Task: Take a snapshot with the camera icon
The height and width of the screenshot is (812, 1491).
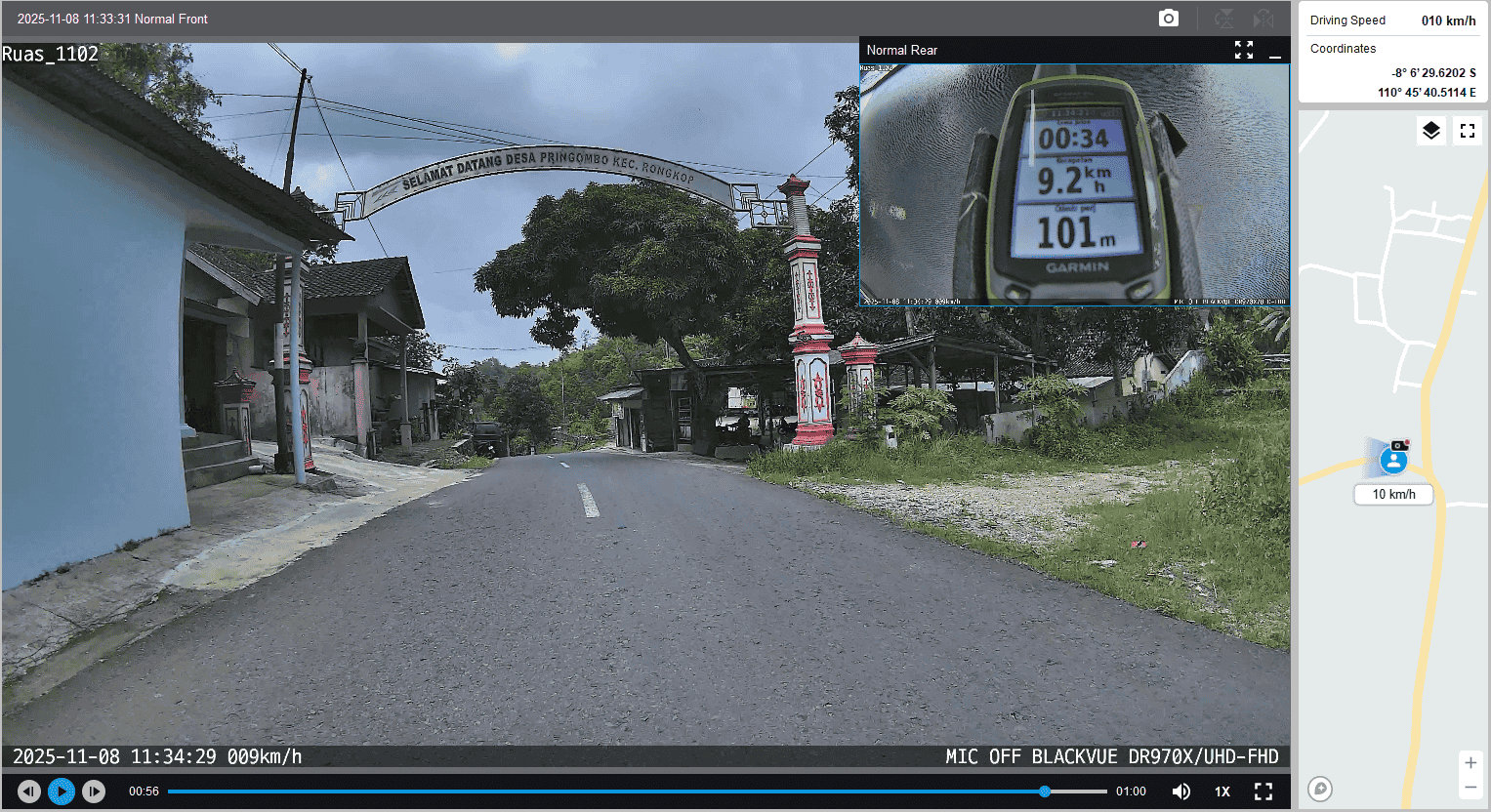Action: (x=1168, y=19)
